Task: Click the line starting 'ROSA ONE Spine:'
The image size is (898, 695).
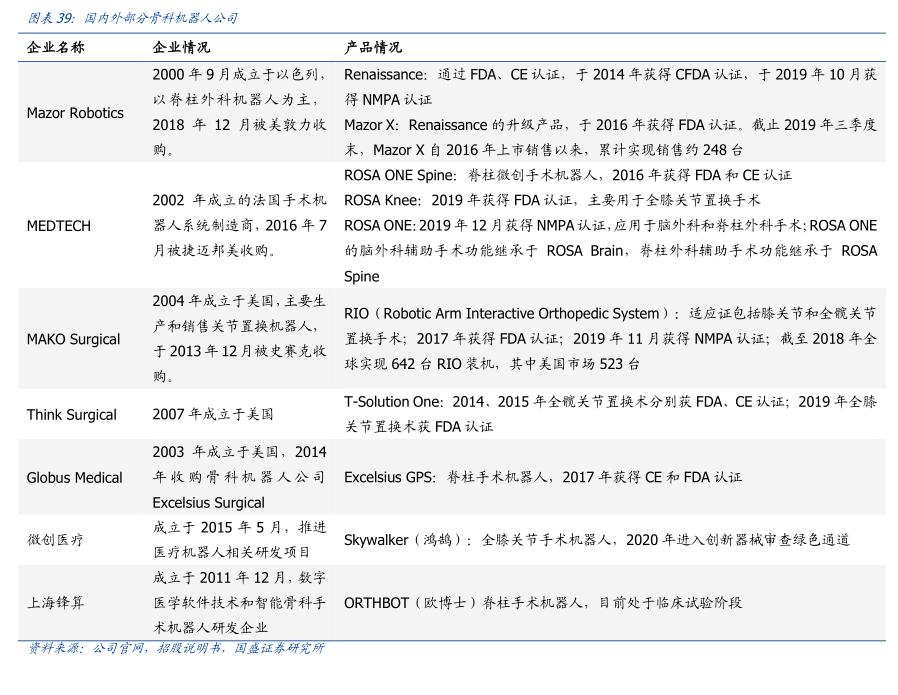Action: click(568, 175)
